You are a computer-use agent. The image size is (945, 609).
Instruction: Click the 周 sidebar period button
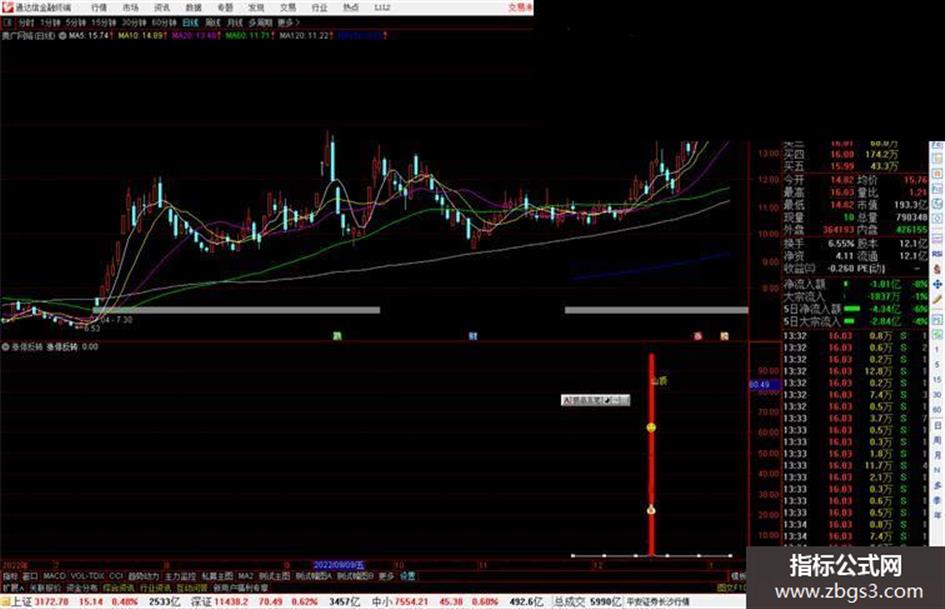click(x=937, y=440)
